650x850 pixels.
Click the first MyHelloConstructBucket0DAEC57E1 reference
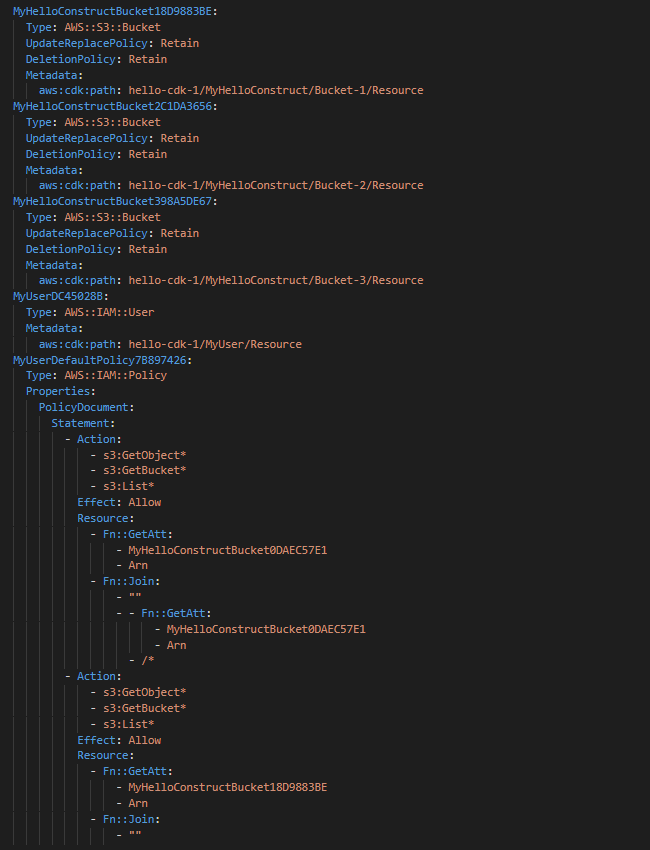(228, 550)
